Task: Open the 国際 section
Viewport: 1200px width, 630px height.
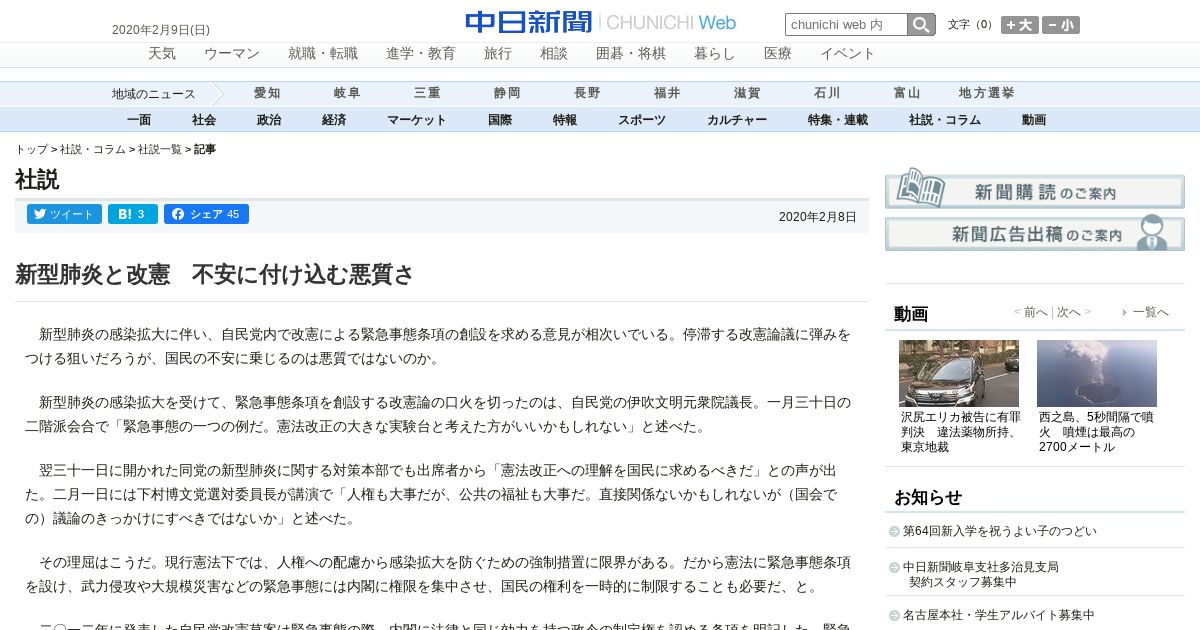Action: [500, 120]
